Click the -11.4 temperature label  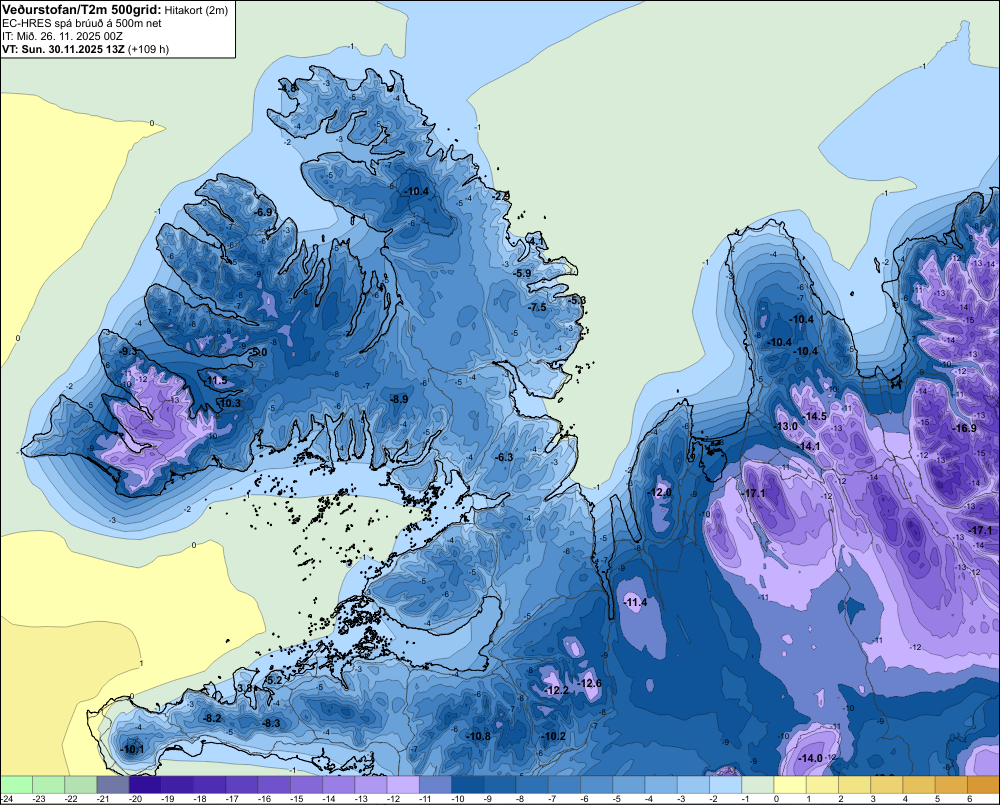pyautogui.click(x=635, y=602)
